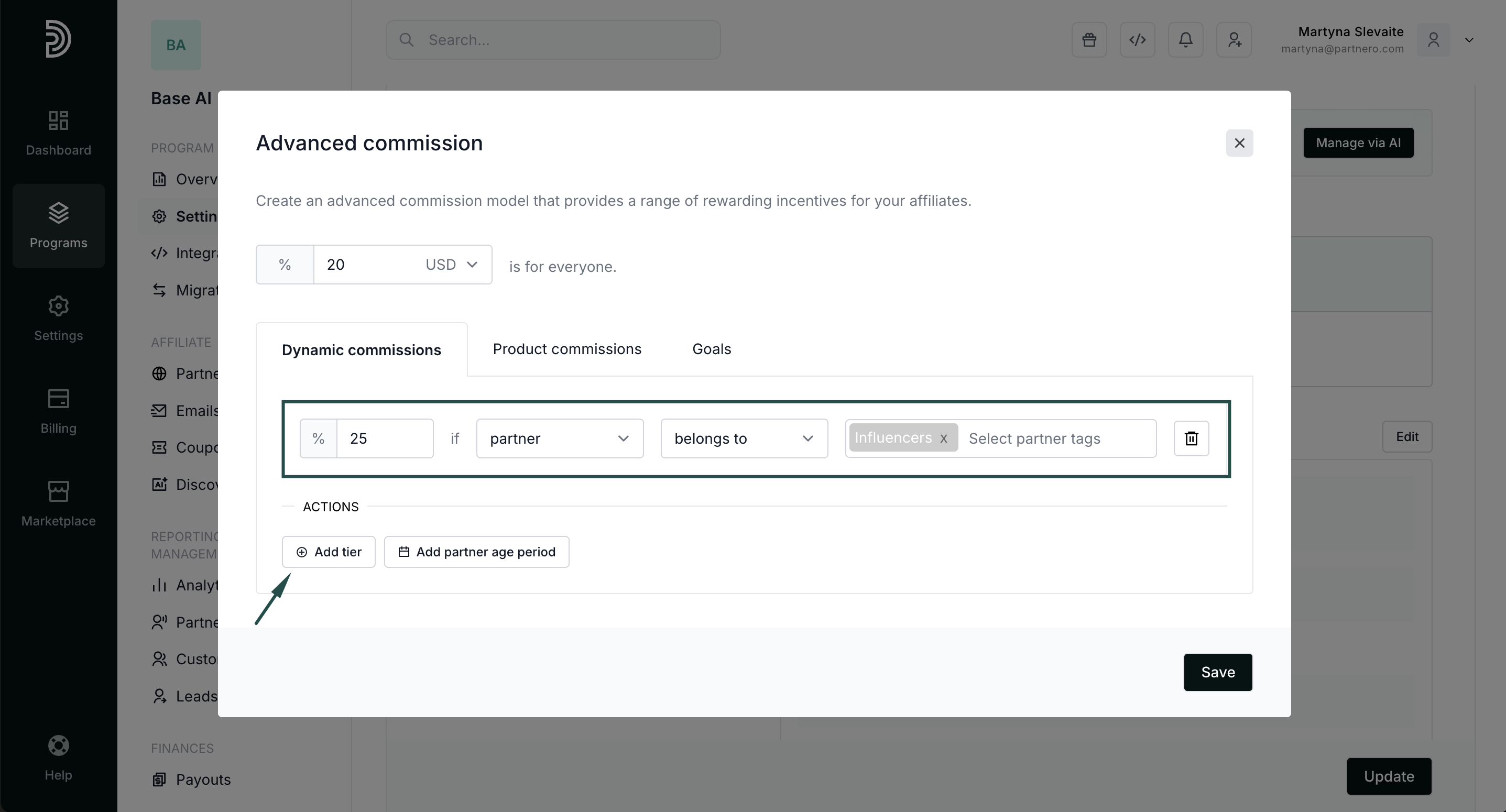Switch to Product commissions tab
The image size is (1506, 812).
(x=566, y=349)
